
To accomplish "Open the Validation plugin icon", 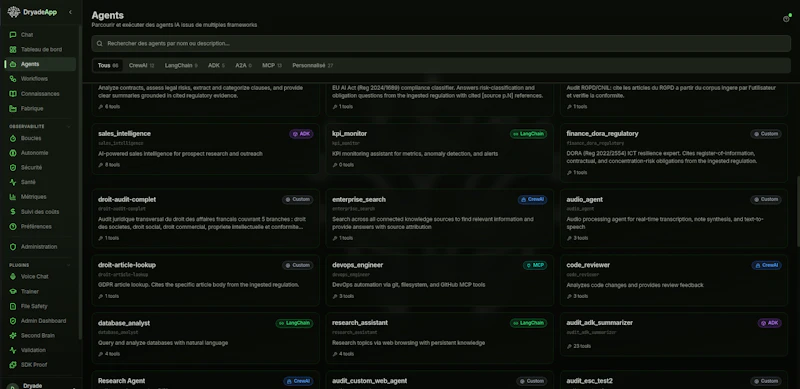I will click(13, 350).
